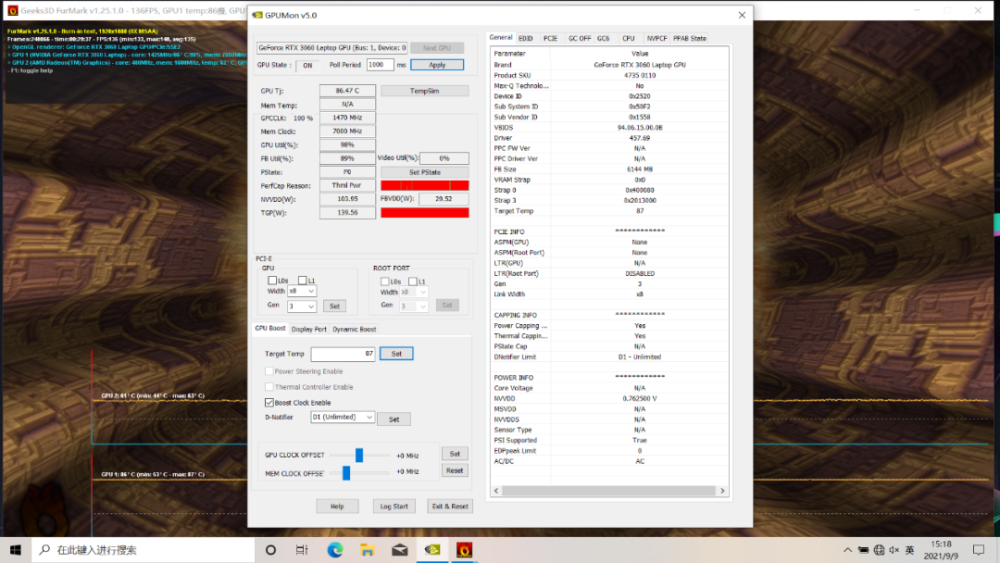Click Set button beside GPU Gen
The image size is (1000, 563).
pos(334,306)
